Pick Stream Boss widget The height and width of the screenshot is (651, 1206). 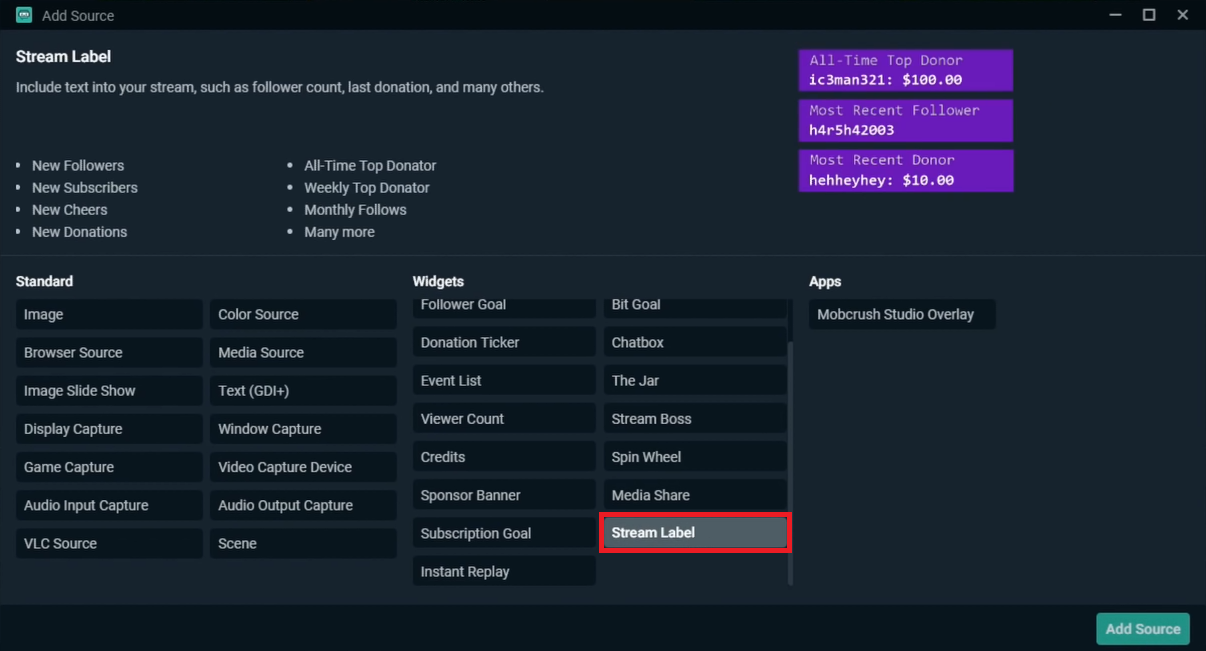point(695,418)
